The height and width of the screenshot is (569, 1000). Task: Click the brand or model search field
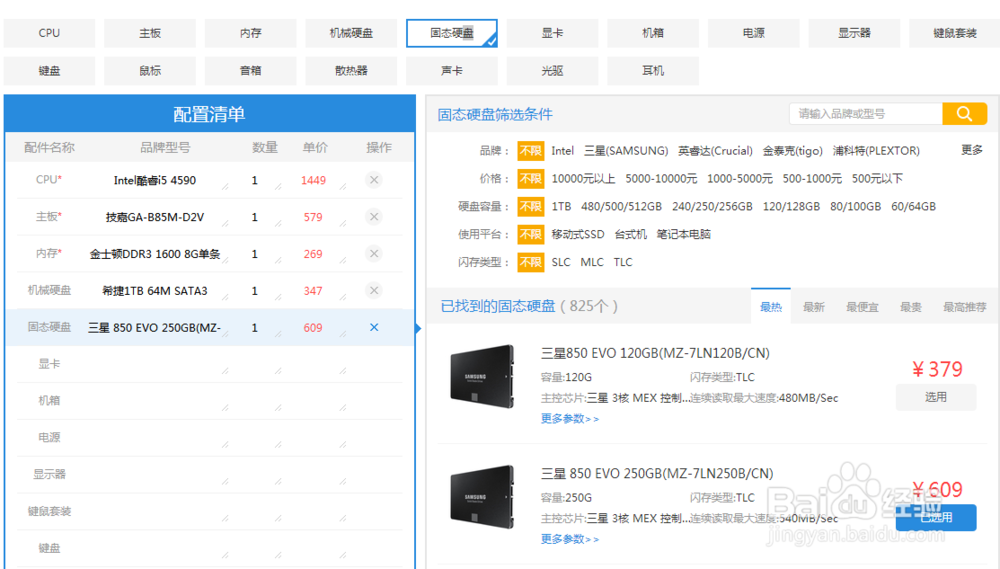(866, 114)
